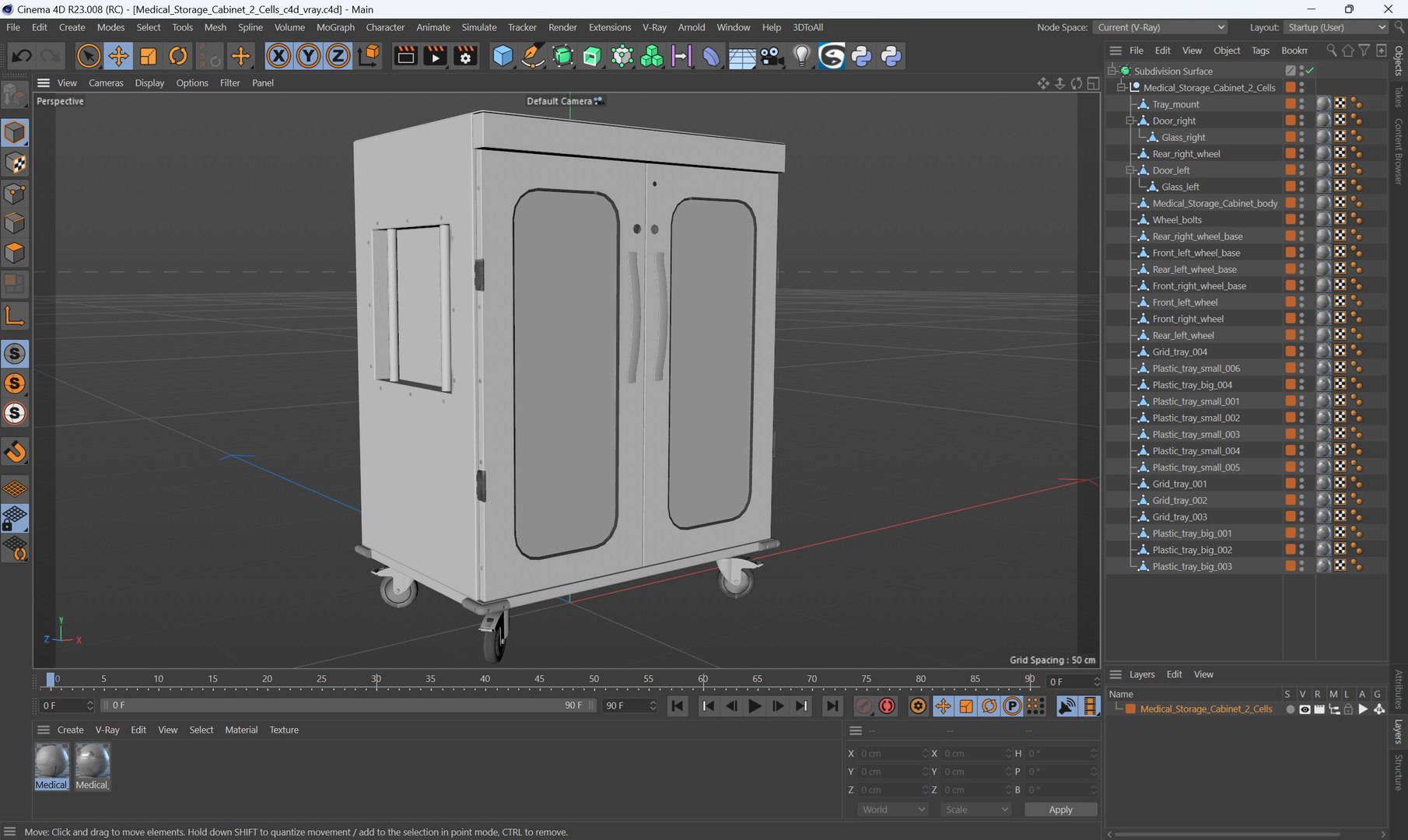Click the Undo arrow icon
This screenshot has height=840, width=1408.
pyautogui.click(x=22, y=56)
